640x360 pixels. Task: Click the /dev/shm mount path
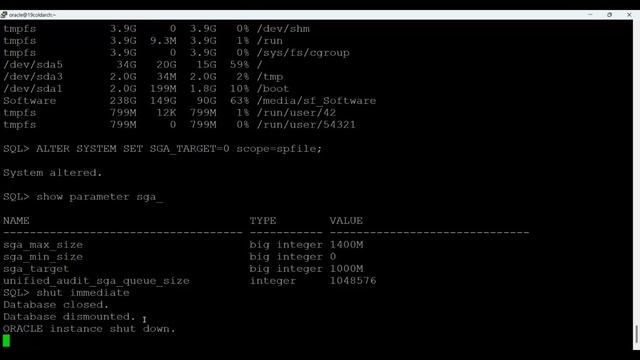pyautogui.click(x=283, y=29)
